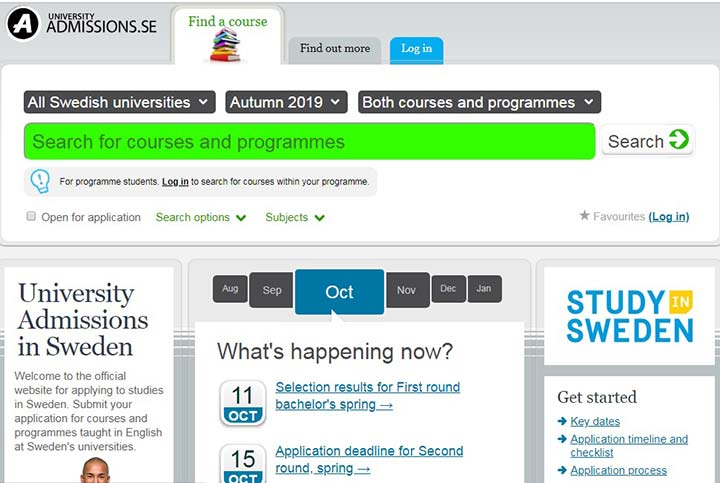The height and width of the screenshot is (483, 720).
Task: Select the Jan month tab
Action: pos(484,289)
